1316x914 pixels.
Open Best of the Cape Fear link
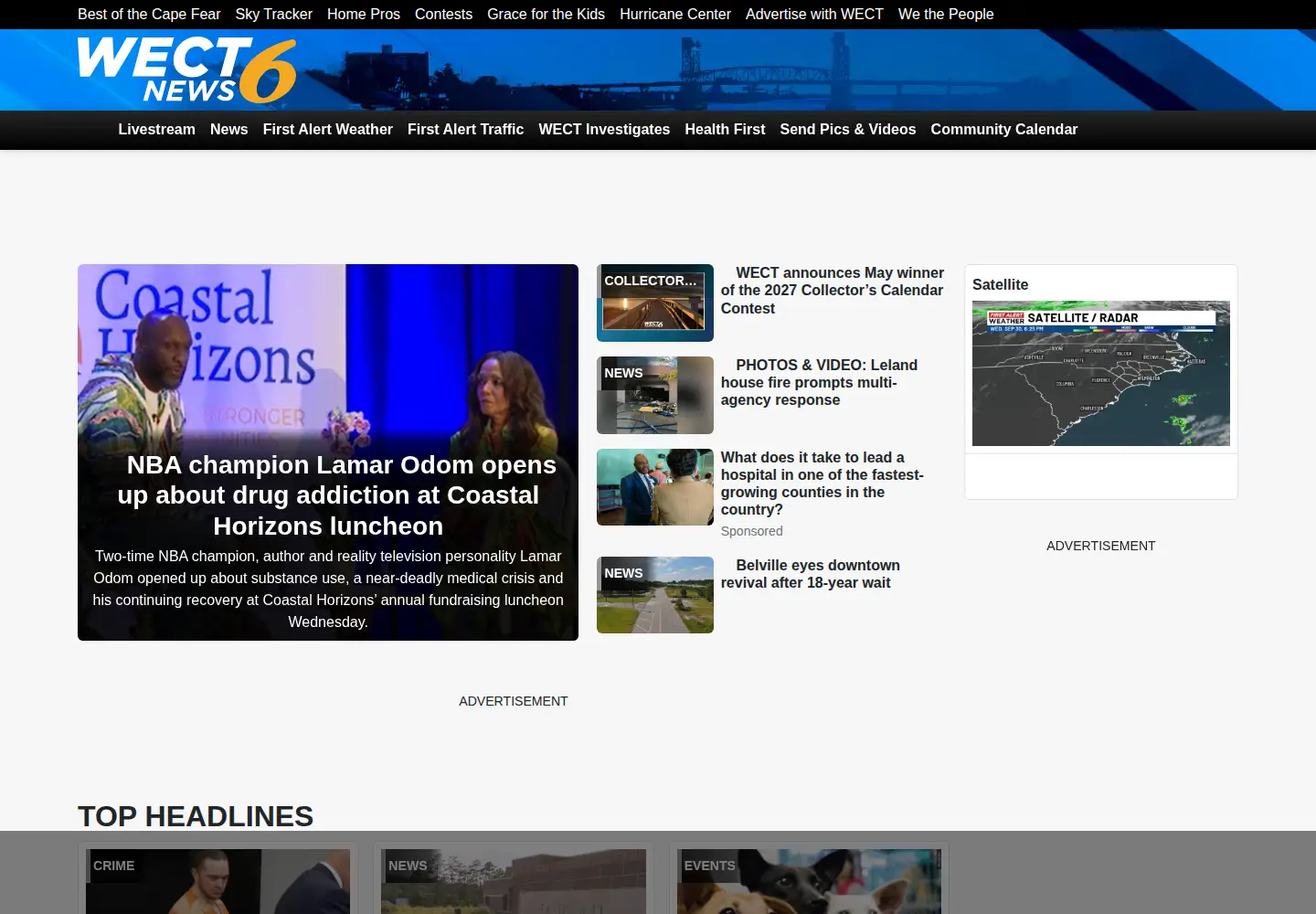pos(149,14)
